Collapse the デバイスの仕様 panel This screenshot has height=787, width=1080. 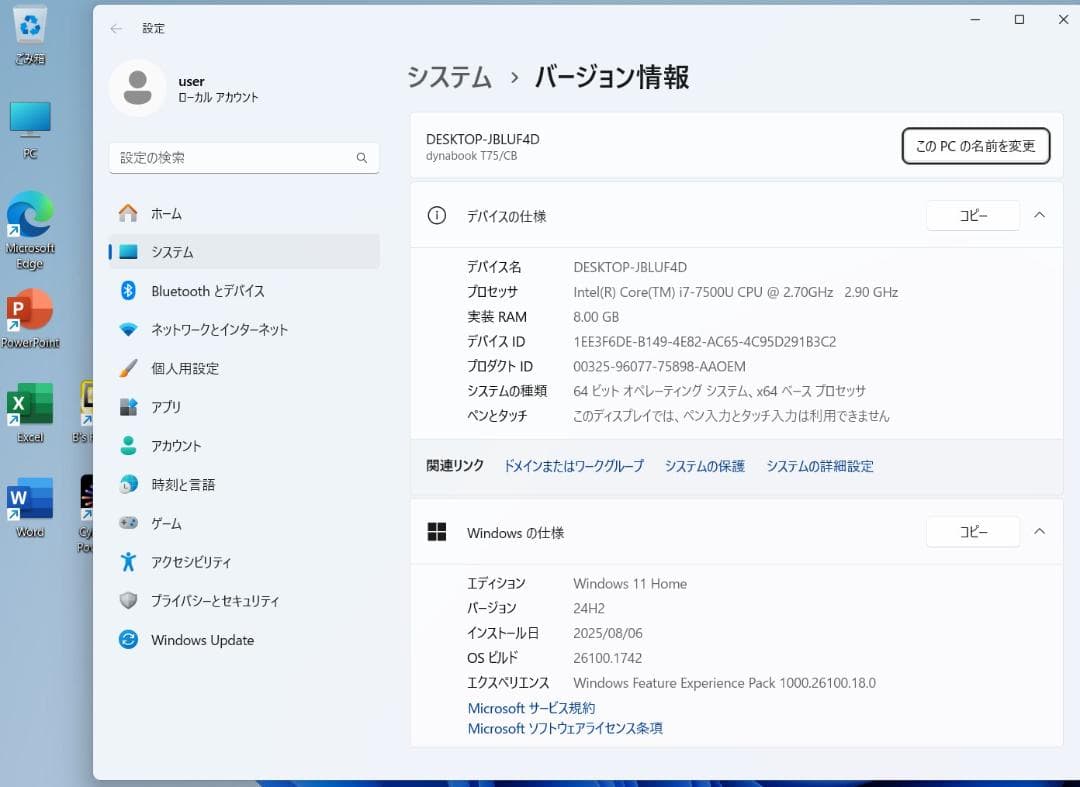pyautogui.click(x=1038, y=215)
